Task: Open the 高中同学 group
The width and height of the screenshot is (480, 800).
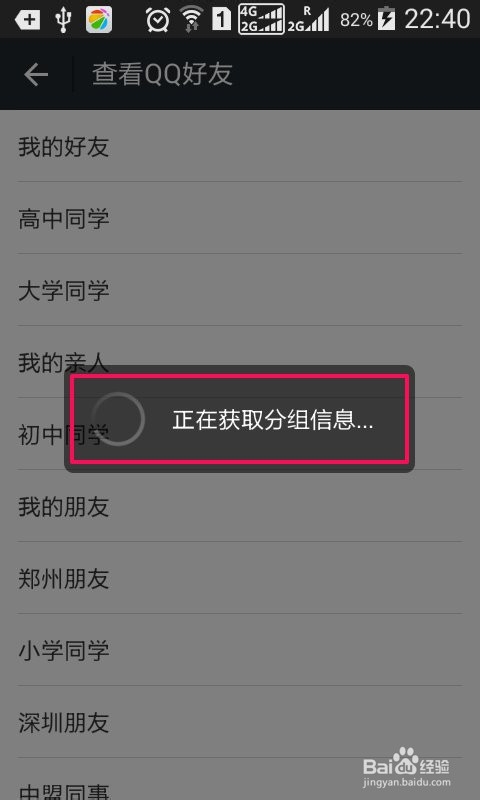Action: coord(240,218)
